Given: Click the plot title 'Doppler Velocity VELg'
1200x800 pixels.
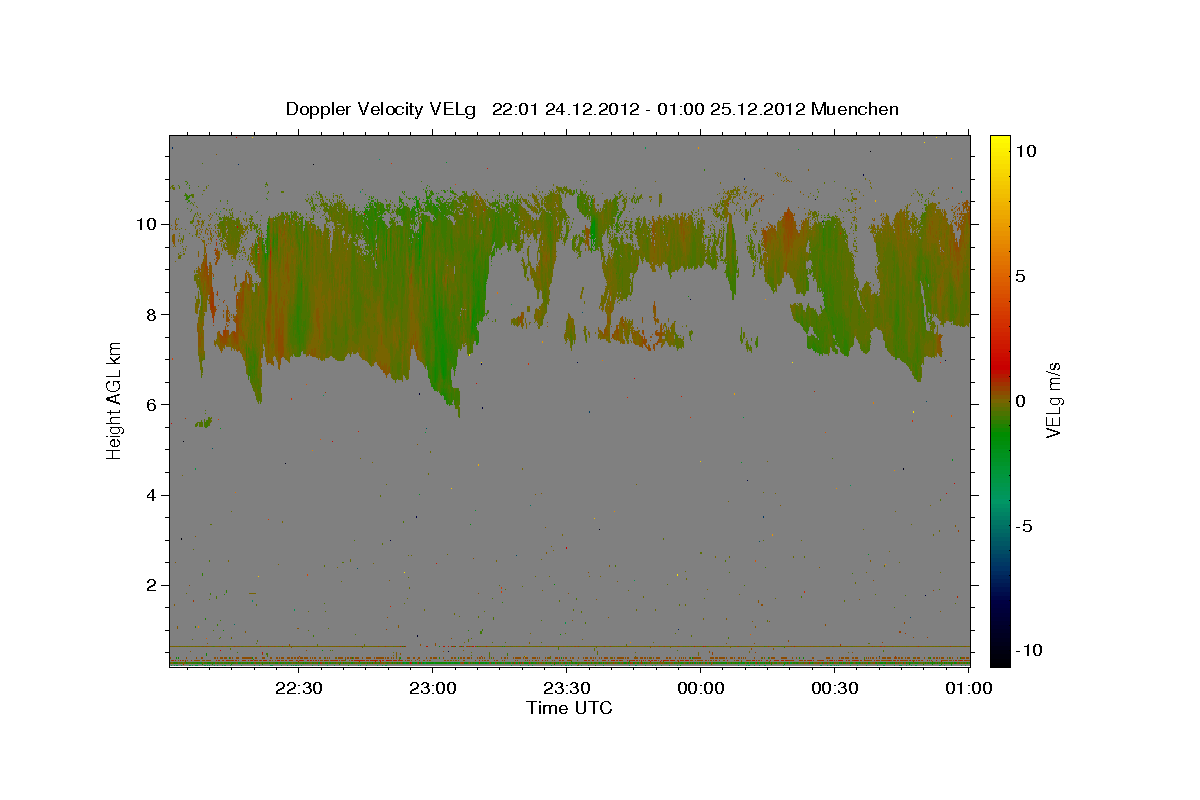Looking at the screenshot, I should click(x=383, y=109).
